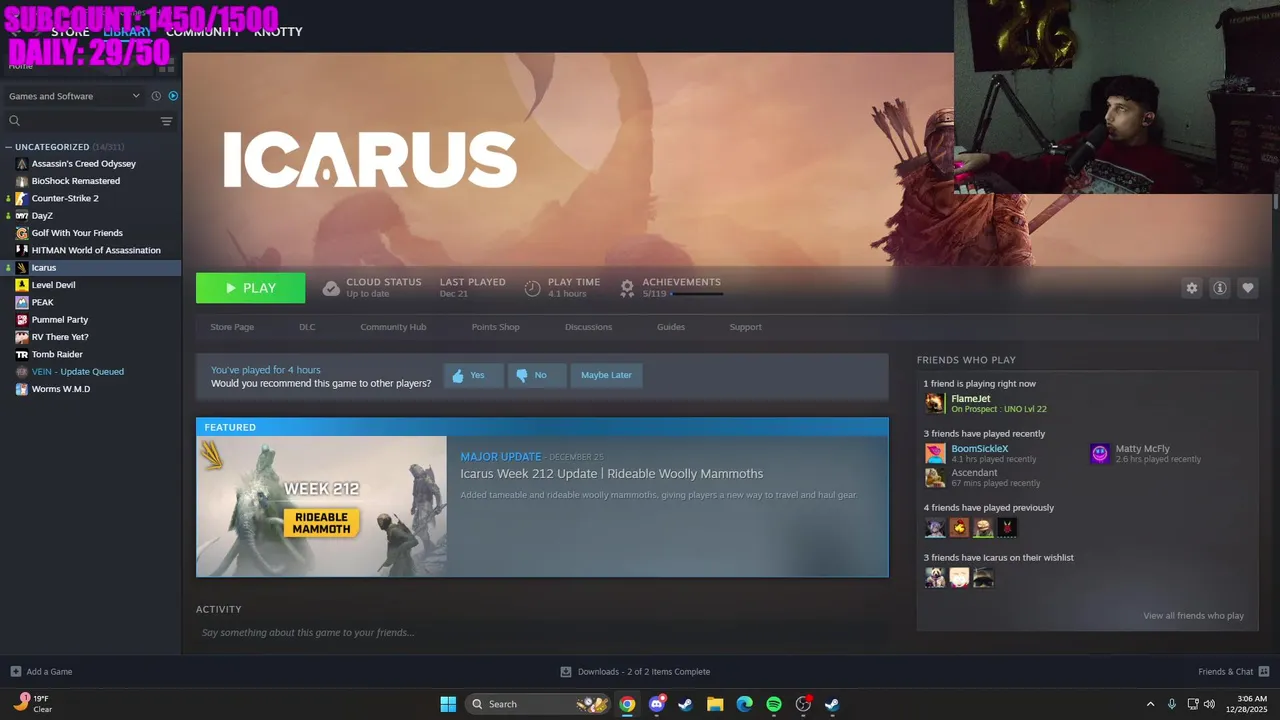
Task: Click the thumbs-down No recommend button
Action: pos(536,375)
